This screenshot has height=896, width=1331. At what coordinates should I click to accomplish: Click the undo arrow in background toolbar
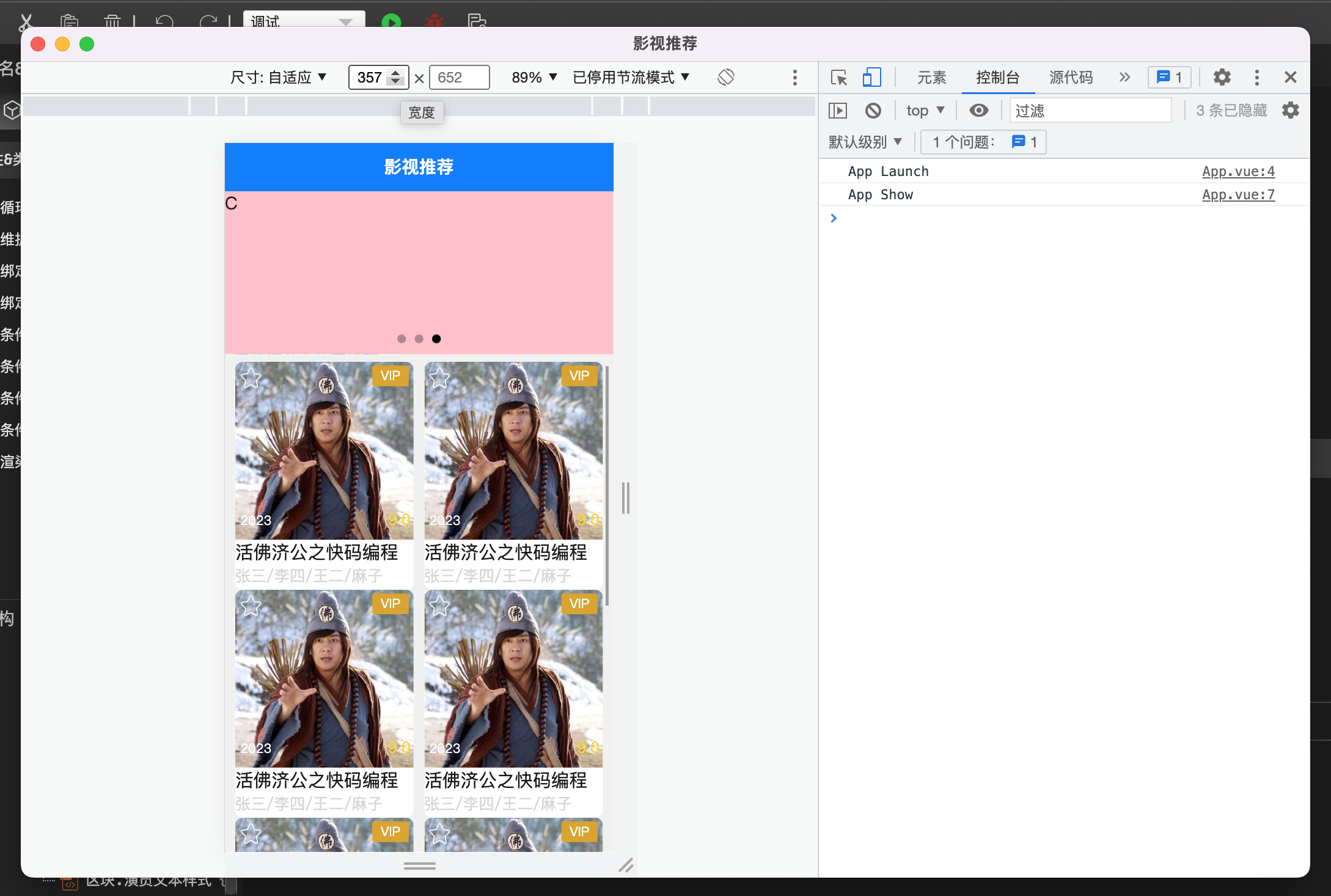pos(164,22)
